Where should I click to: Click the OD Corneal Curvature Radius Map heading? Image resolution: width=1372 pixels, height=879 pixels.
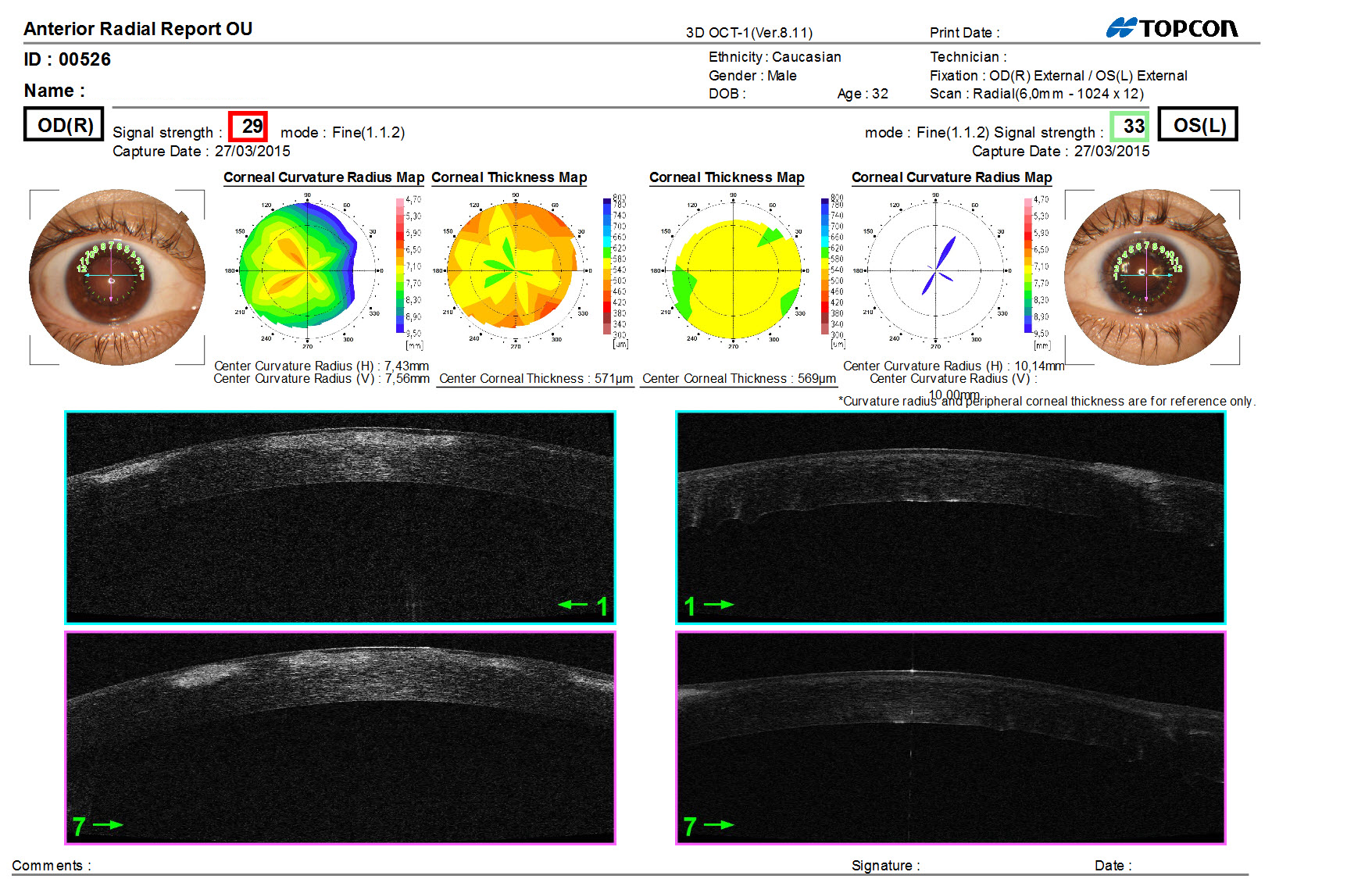(323, 177)
